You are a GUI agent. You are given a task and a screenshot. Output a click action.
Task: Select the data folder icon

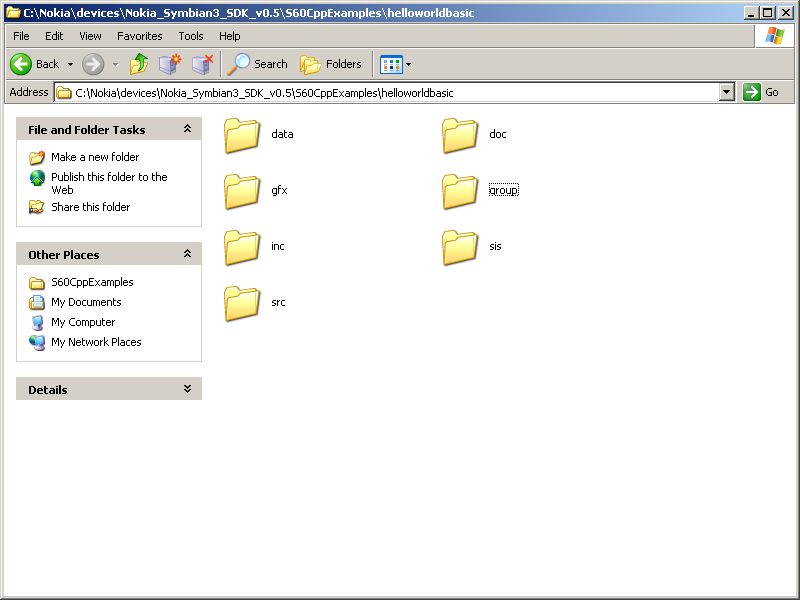click(242, 135)
